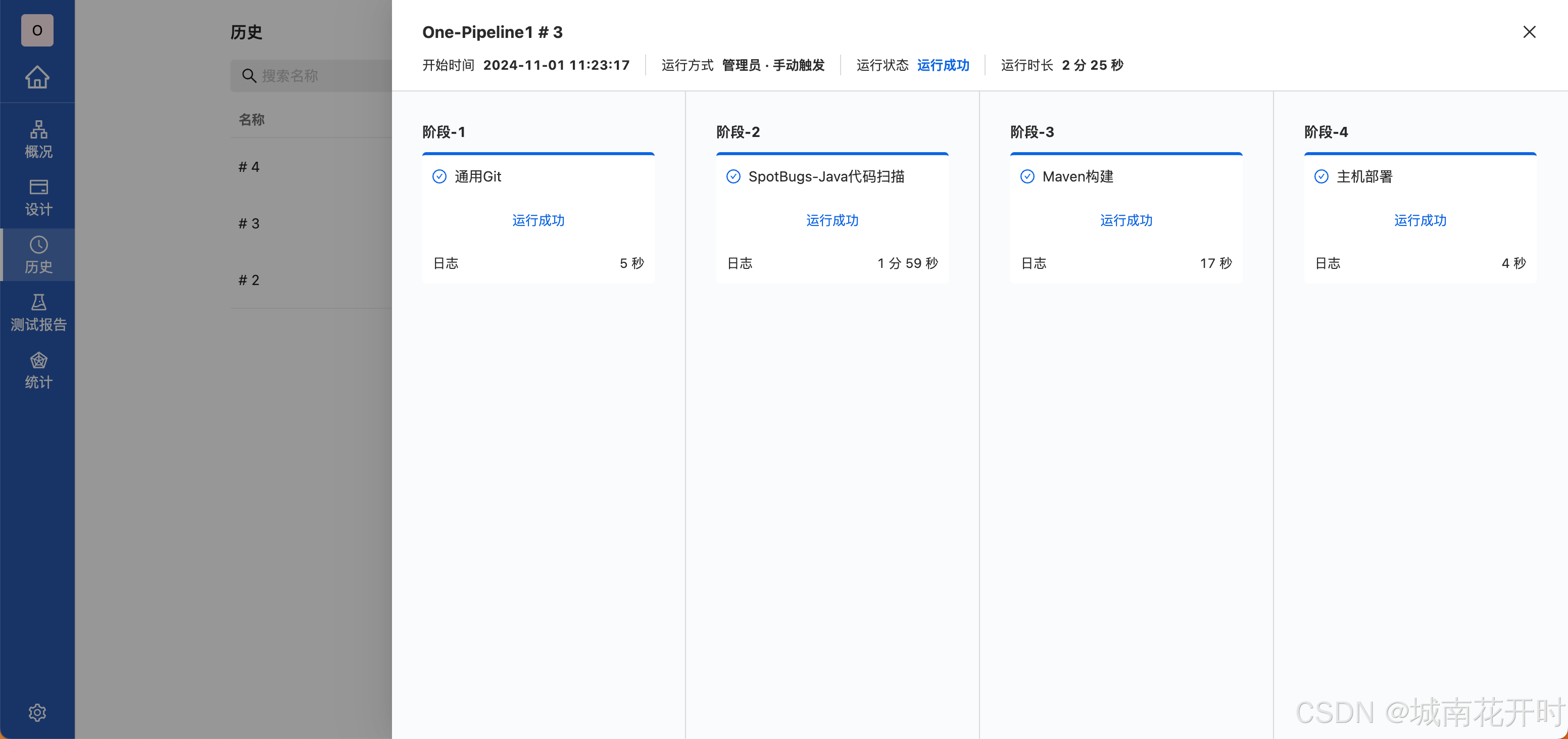The width and height of the screenshot is (1568, 739).
Task: Click the header 运行成功 run status value
Action: click(x=943, y=65)
